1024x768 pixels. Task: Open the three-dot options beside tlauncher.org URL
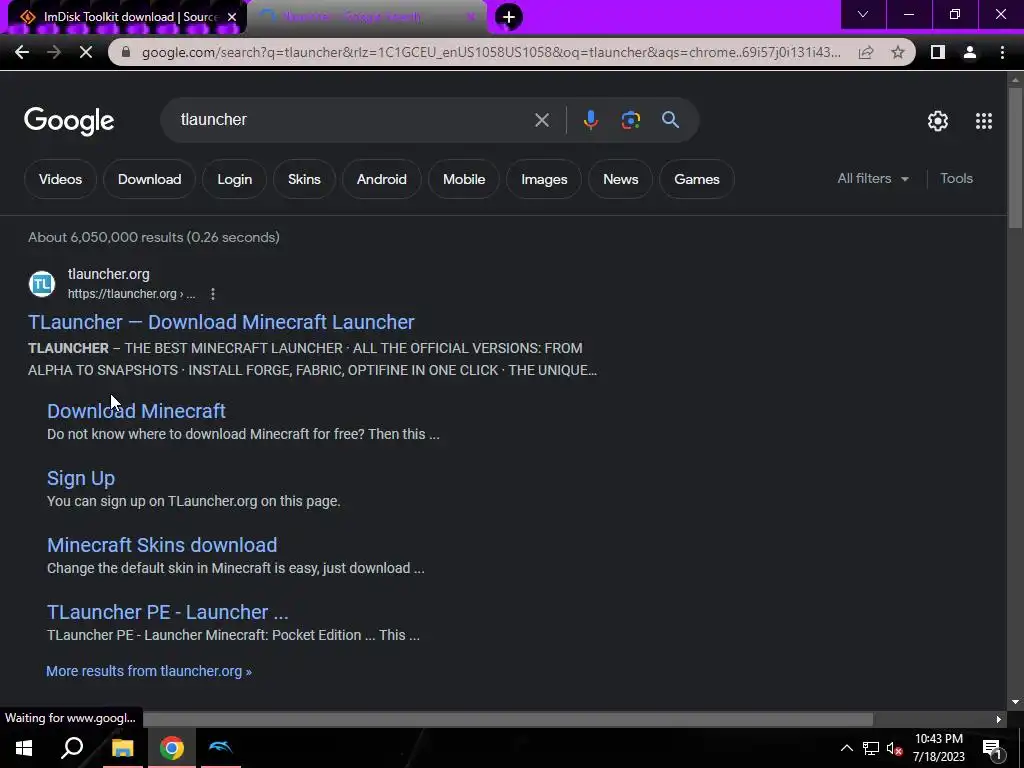[213, 295]
